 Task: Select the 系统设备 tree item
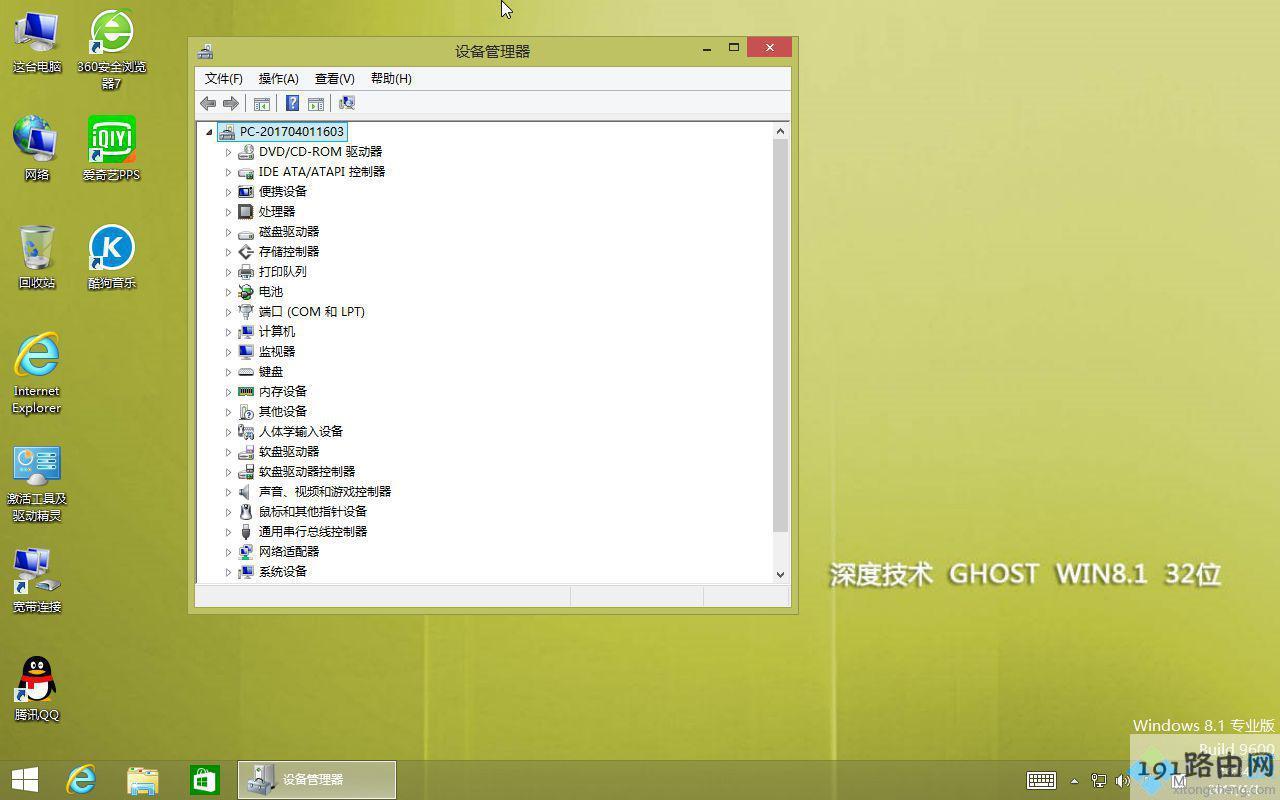tap(283, 571)
